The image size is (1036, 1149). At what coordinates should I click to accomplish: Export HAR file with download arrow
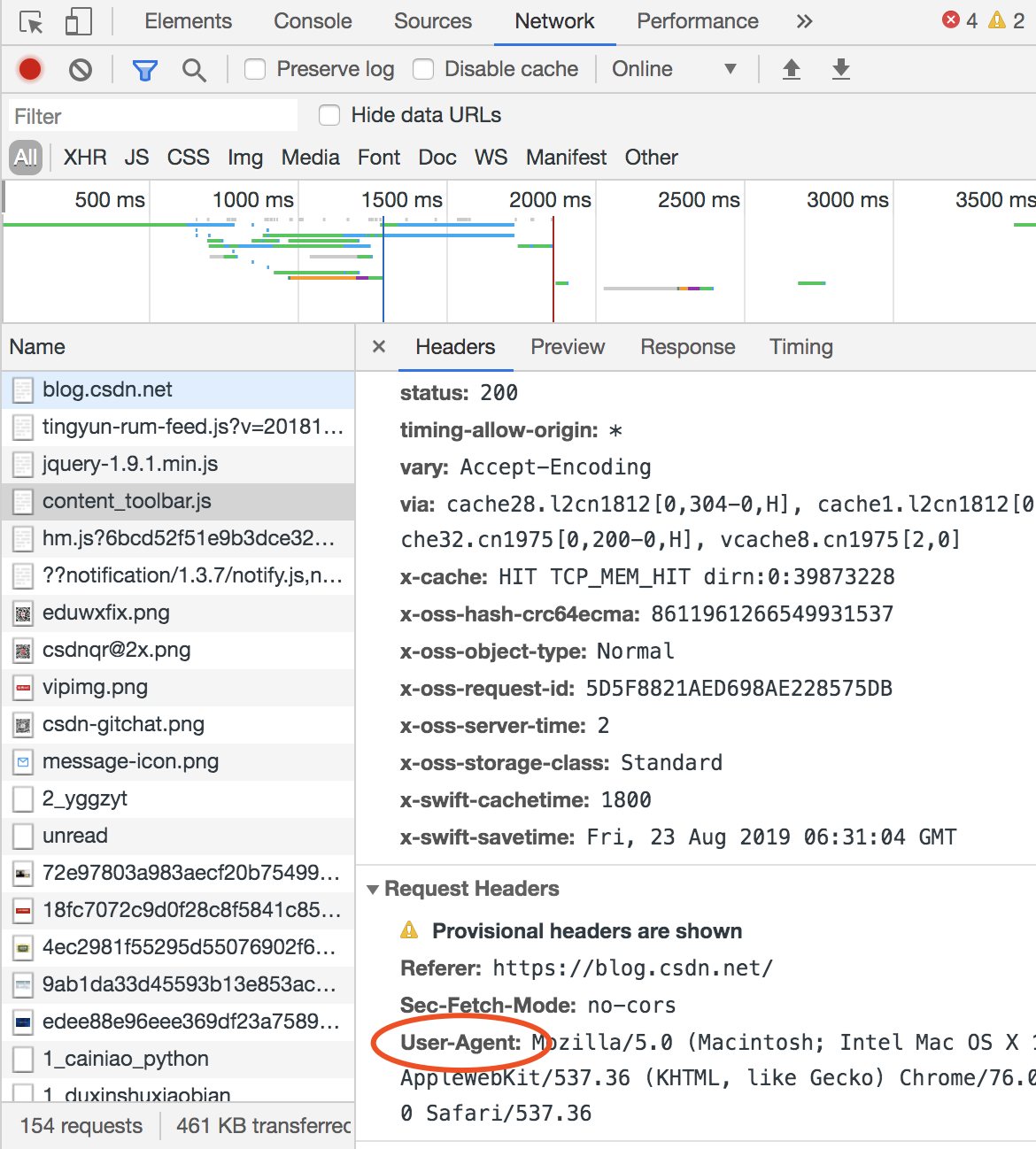coord(841,69)
